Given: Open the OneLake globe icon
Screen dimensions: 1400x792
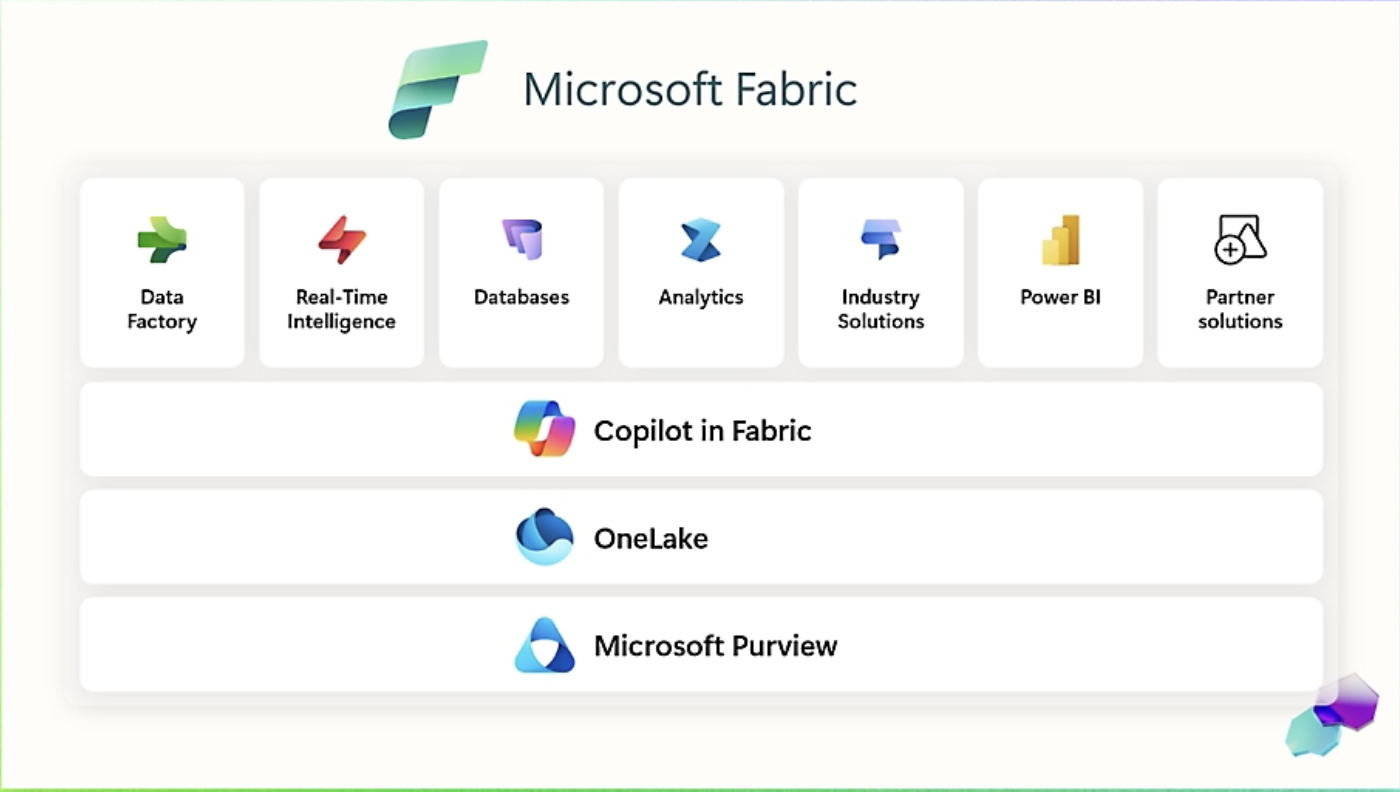Looking at the screenshot, I should pyautogui.click(x=544, y=537).
